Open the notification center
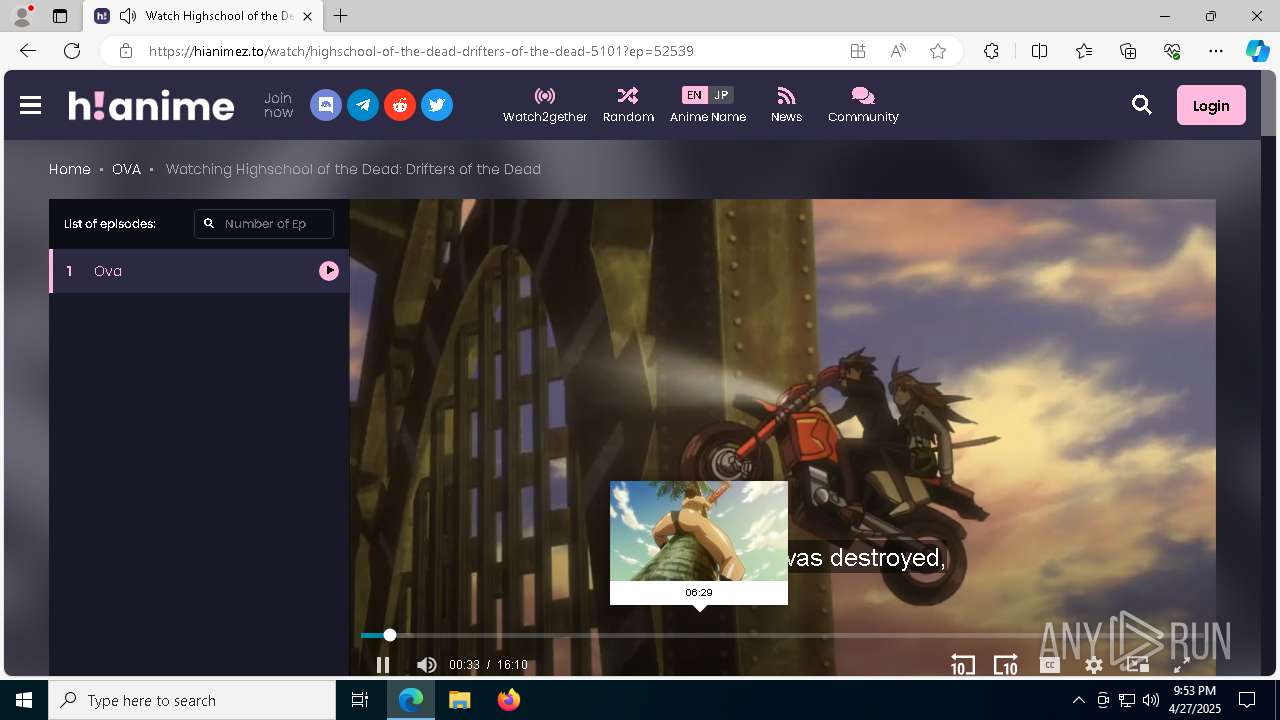Viewport: 1280px width, 720px height. click(1247, 700)
